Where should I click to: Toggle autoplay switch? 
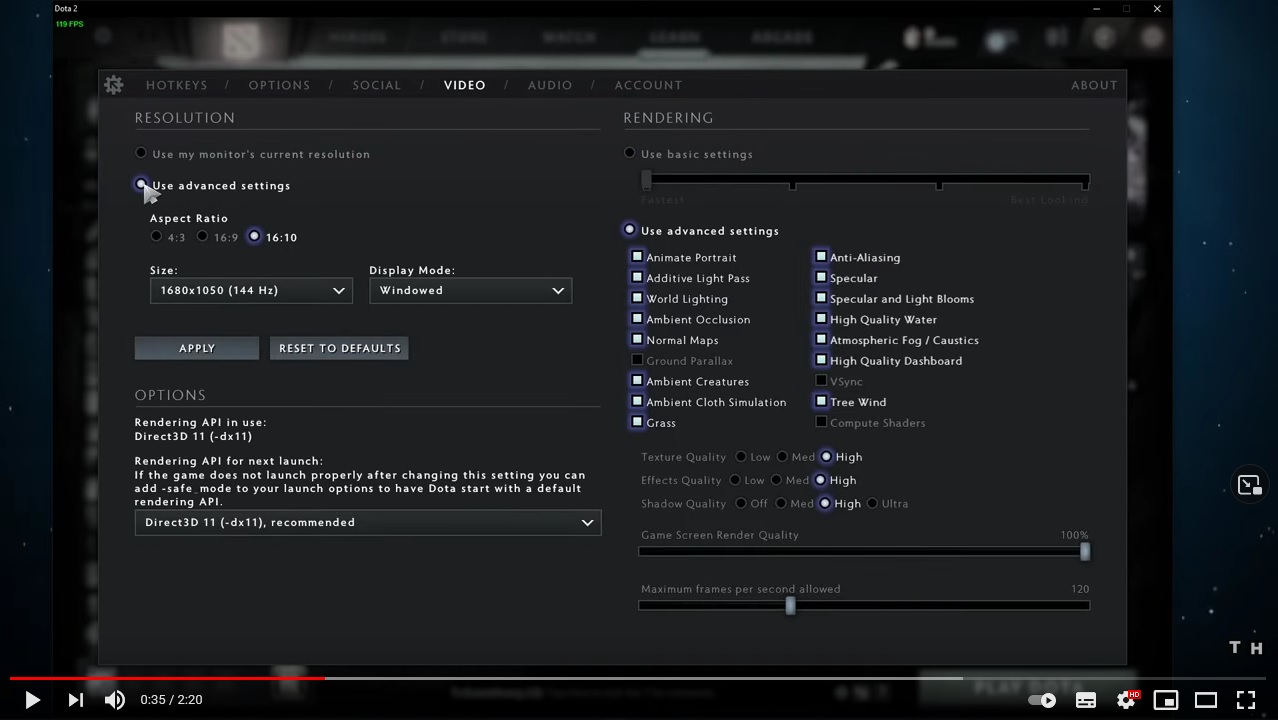pos(1042,700)
